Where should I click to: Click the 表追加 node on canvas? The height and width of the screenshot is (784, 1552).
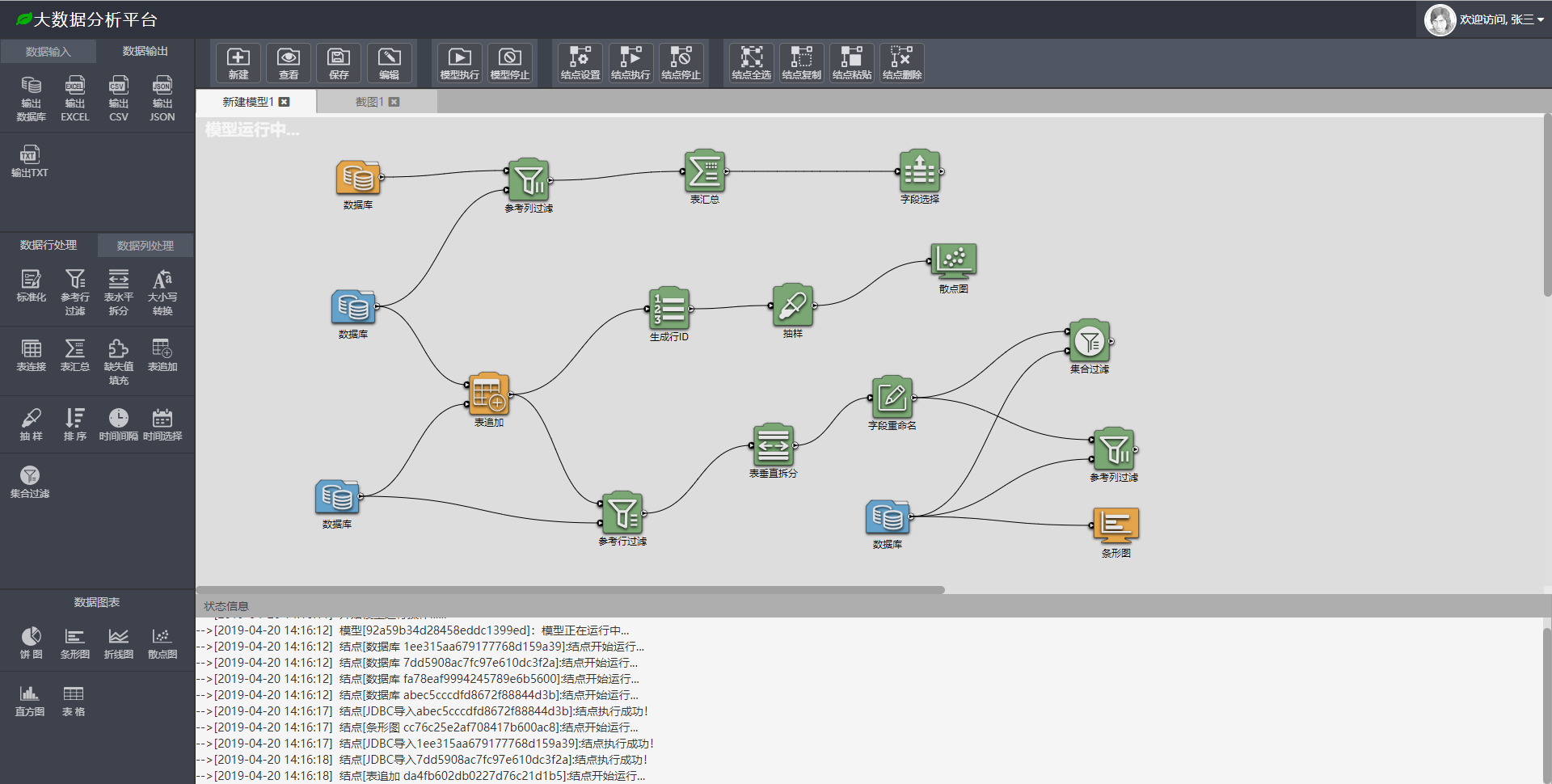[489, 394]
